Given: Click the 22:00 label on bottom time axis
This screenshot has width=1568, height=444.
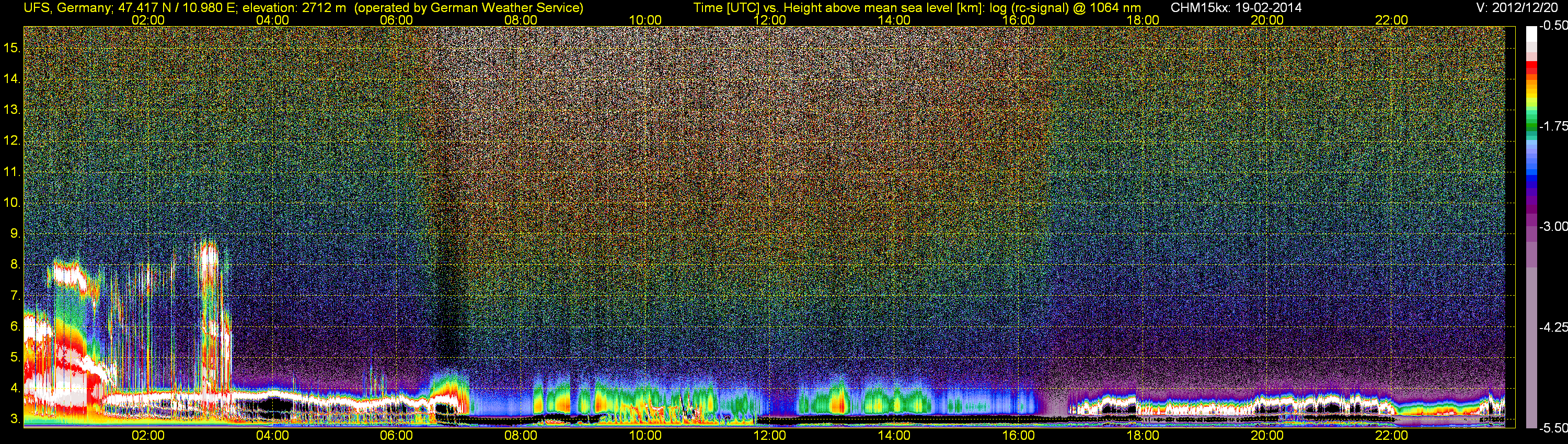Looking at the screenshot, I should point(1391,436).
